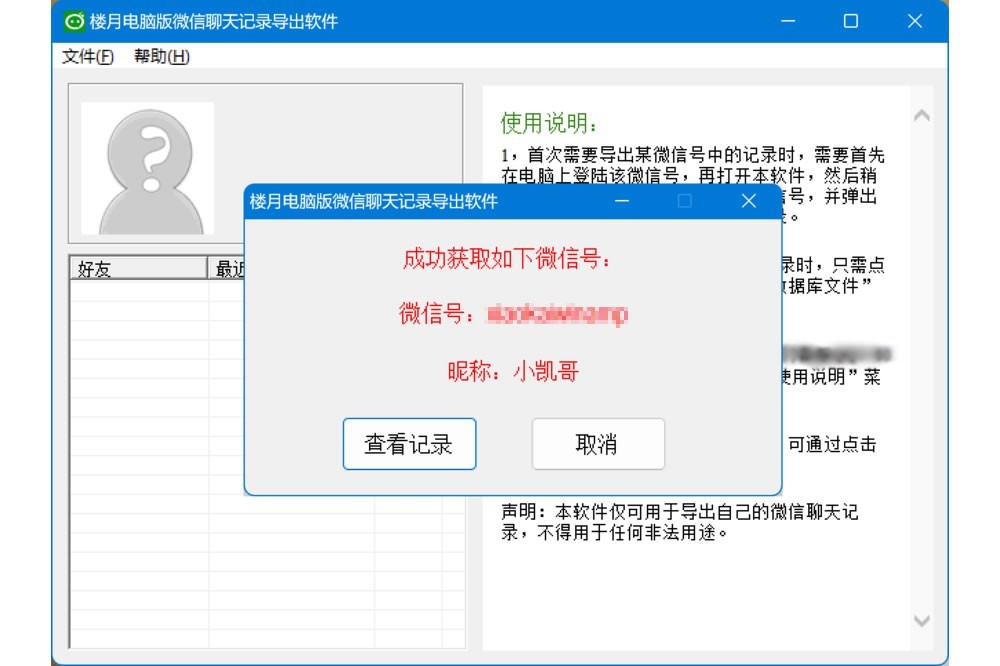The image size is (1000, 666).
Task: Click the green app icon in main title bar
Action: click(x=73, y=21)
